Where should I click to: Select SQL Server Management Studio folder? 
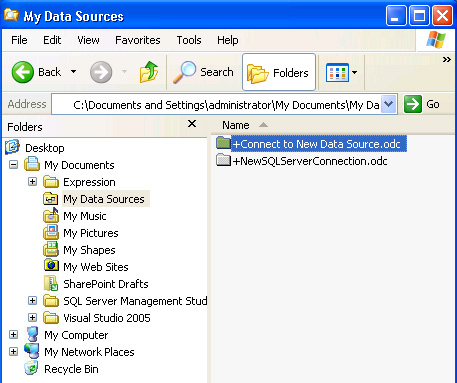click(x=135, y=301)
